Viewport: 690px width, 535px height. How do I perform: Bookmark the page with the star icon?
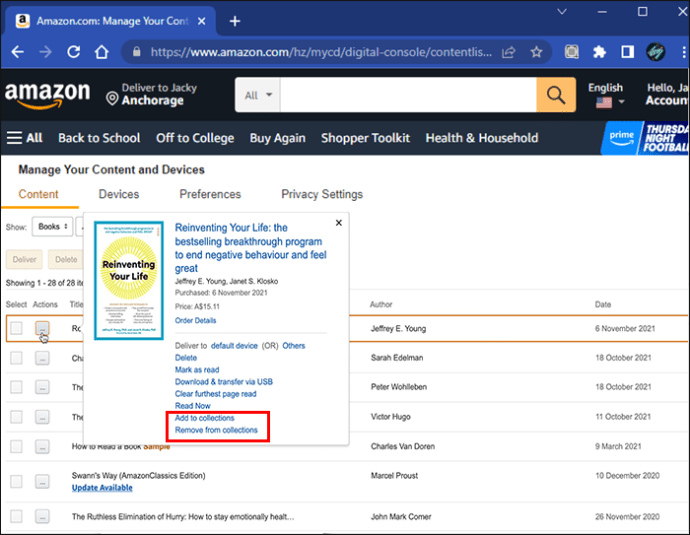click(536, 52)
